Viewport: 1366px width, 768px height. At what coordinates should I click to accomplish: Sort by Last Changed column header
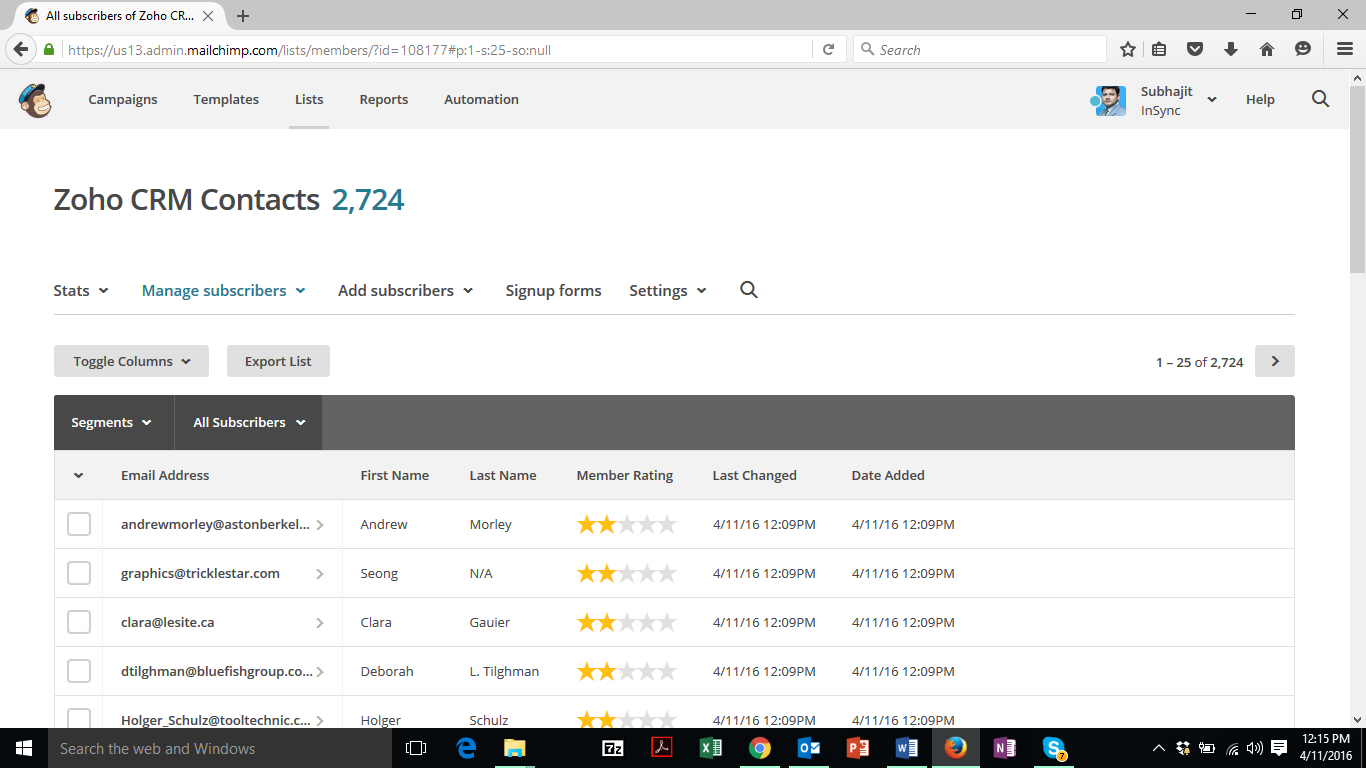pyautogui.click(x=754, y=475)
